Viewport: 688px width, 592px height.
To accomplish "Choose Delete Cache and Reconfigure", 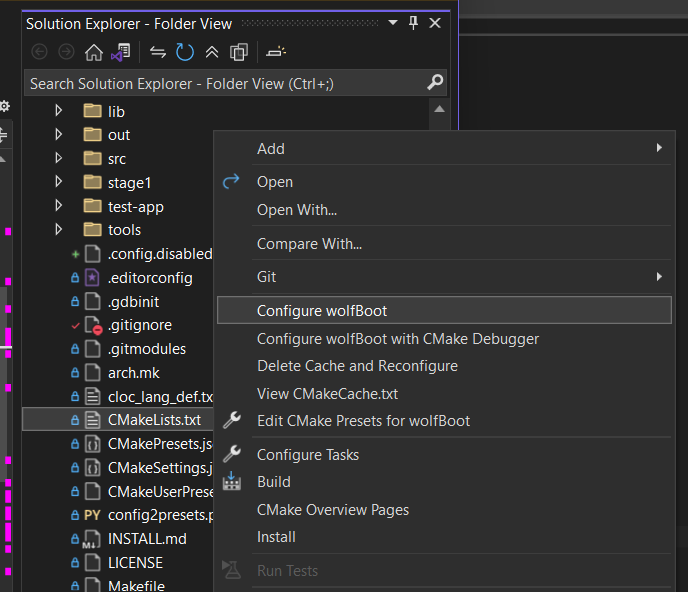I will click(444, 366).
